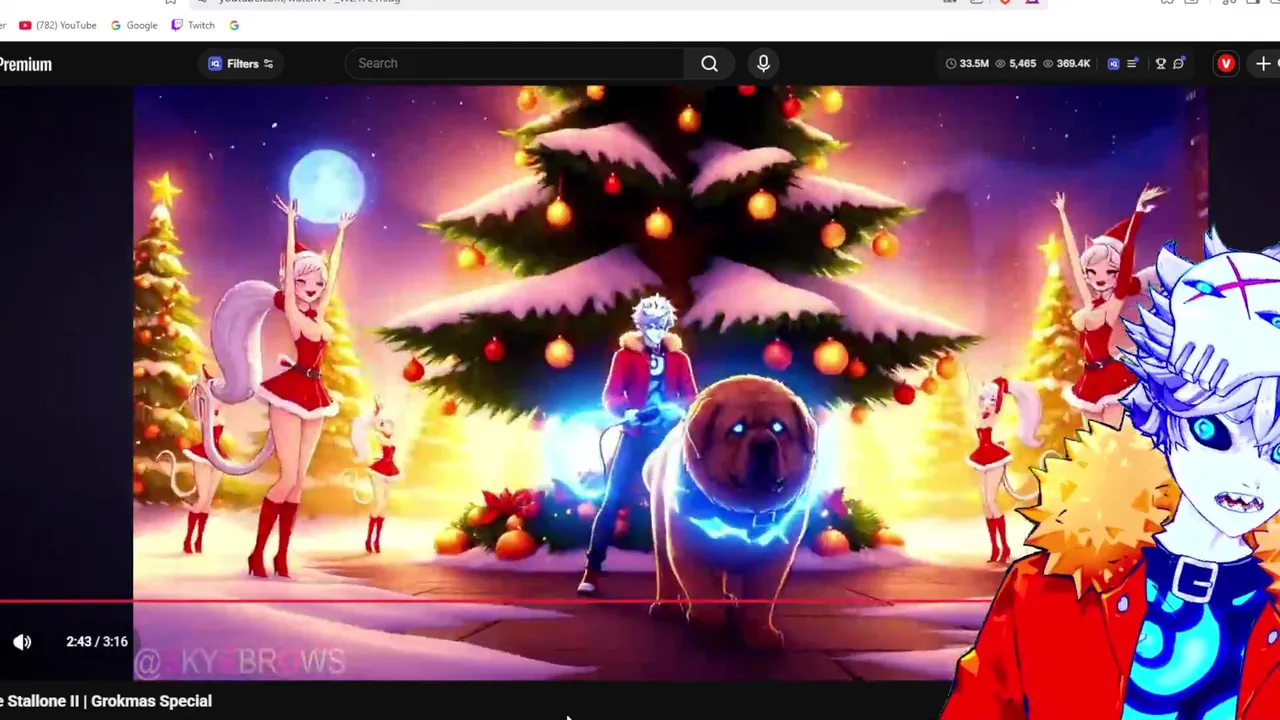Click the YouTube Premium logo
Viewport: 1280px width, 720px height.
pyautogui.click(x=25, y=64)
